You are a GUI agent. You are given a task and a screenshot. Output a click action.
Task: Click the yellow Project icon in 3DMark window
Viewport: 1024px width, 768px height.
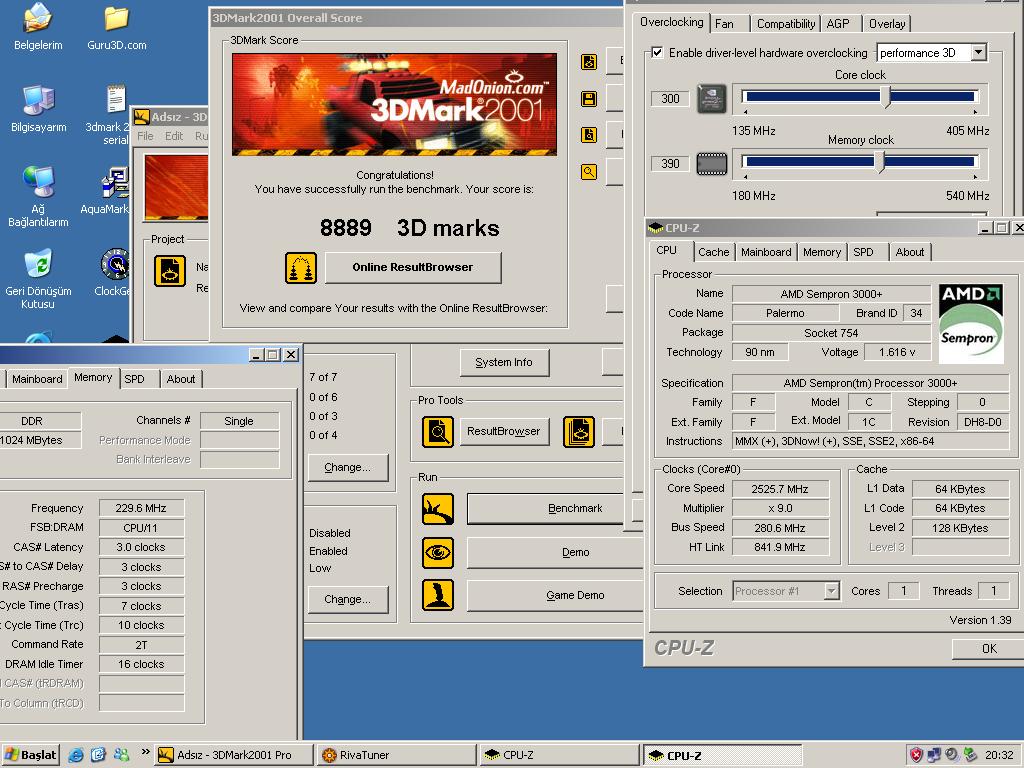(170, 271)
